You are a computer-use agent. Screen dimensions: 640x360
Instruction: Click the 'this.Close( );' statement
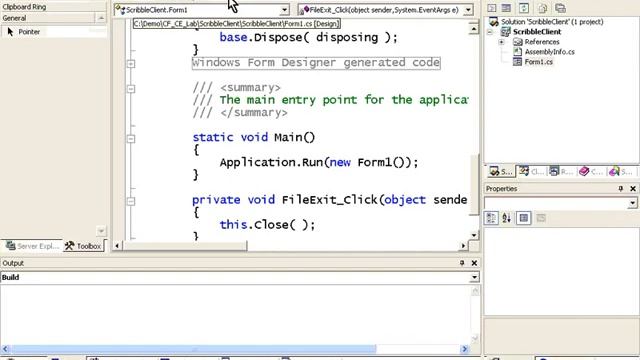(267, 224)
